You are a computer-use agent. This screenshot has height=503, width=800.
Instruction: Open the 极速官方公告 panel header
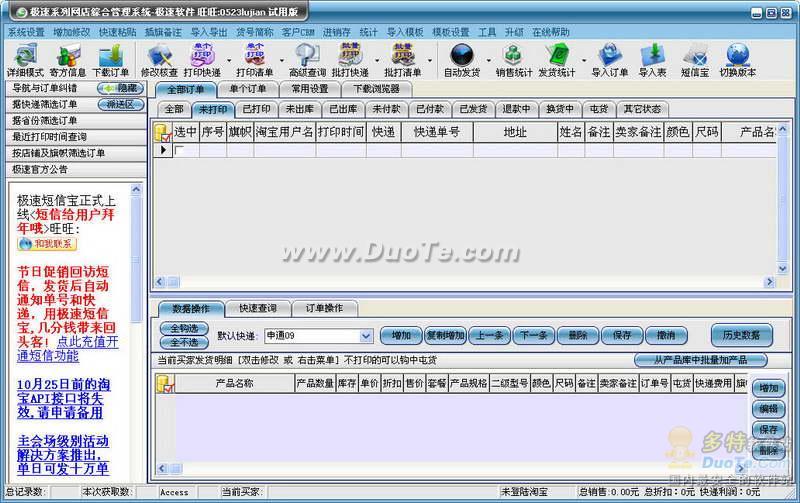pos(76,169)
